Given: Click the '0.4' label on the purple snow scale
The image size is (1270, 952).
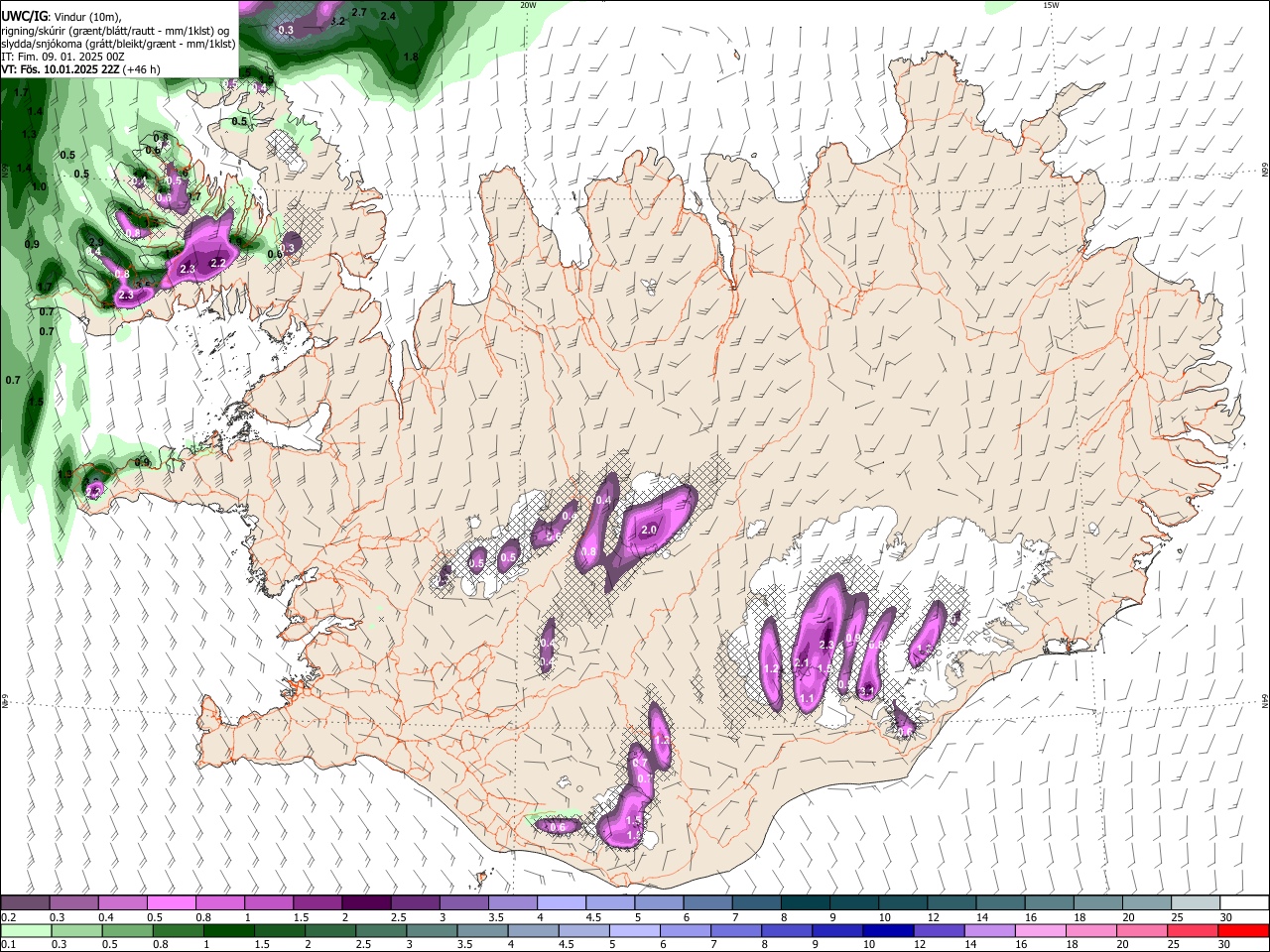Looking at the screenshot, I should [106, 918].
